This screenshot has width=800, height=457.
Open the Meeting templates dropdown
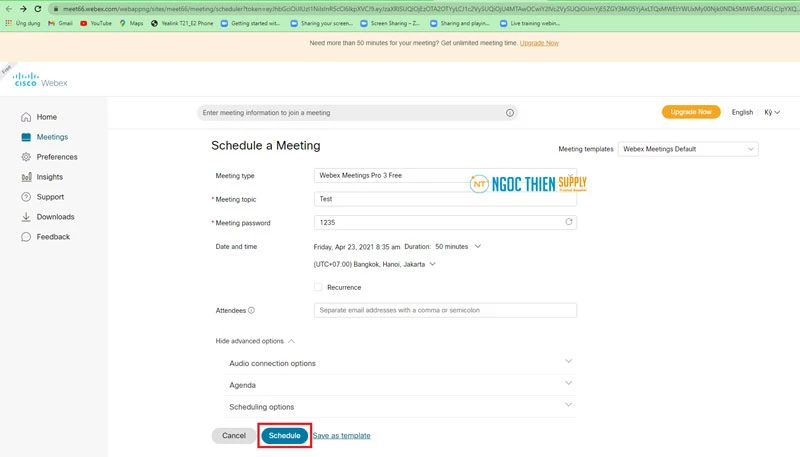(688, 149)
